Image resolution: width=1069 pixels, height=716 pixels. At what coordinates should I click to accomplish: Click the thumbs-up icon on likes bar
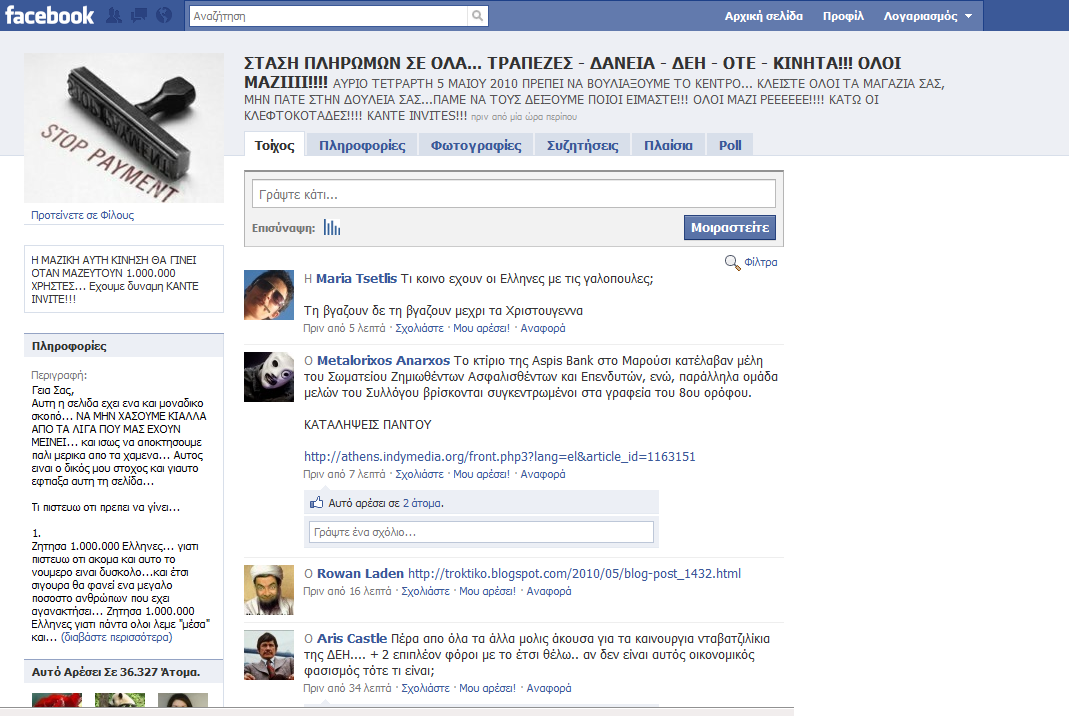coord(316,503)
